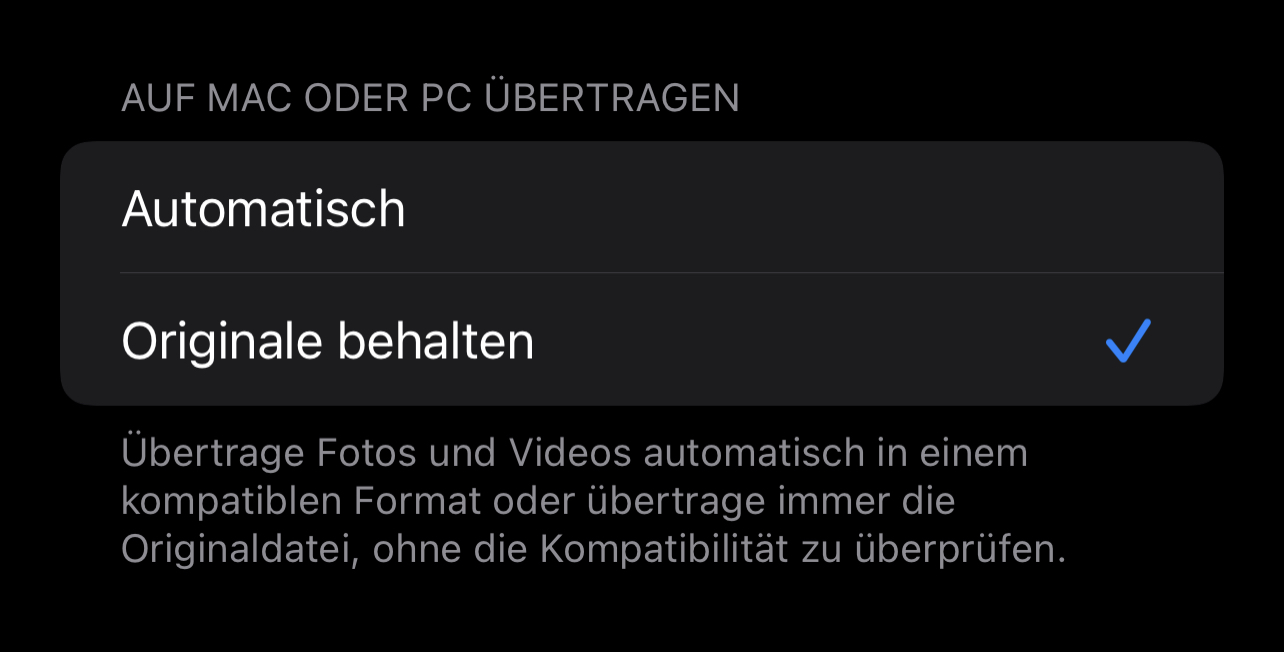The image size is (1284, 652).
Task: Click the word ÜBERTRAGEN in section header
Action: tap(612, 98)
